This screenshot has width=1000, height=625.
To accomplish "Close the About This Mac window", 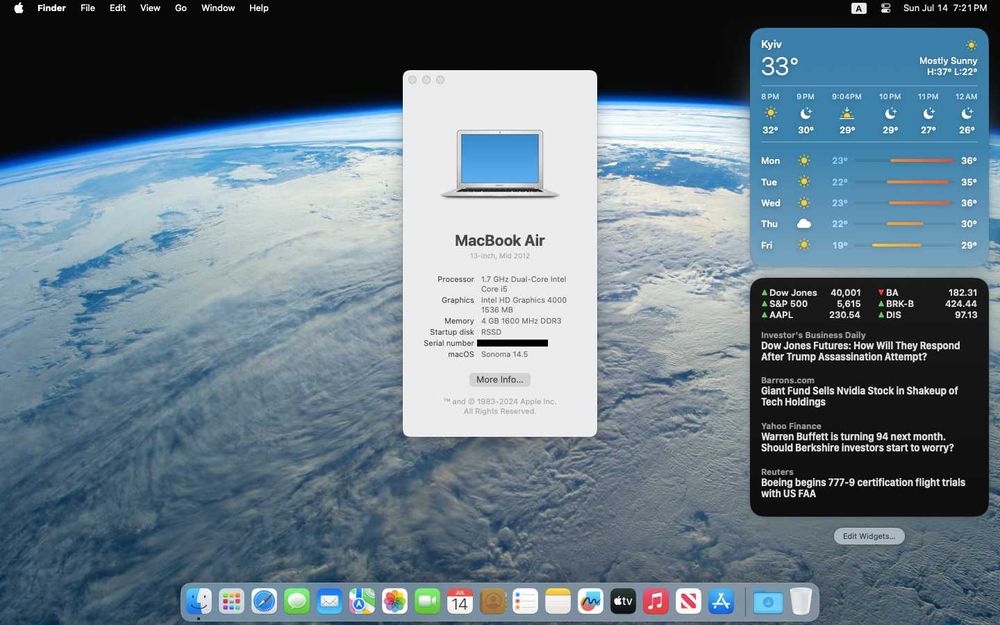I will 412,80.
